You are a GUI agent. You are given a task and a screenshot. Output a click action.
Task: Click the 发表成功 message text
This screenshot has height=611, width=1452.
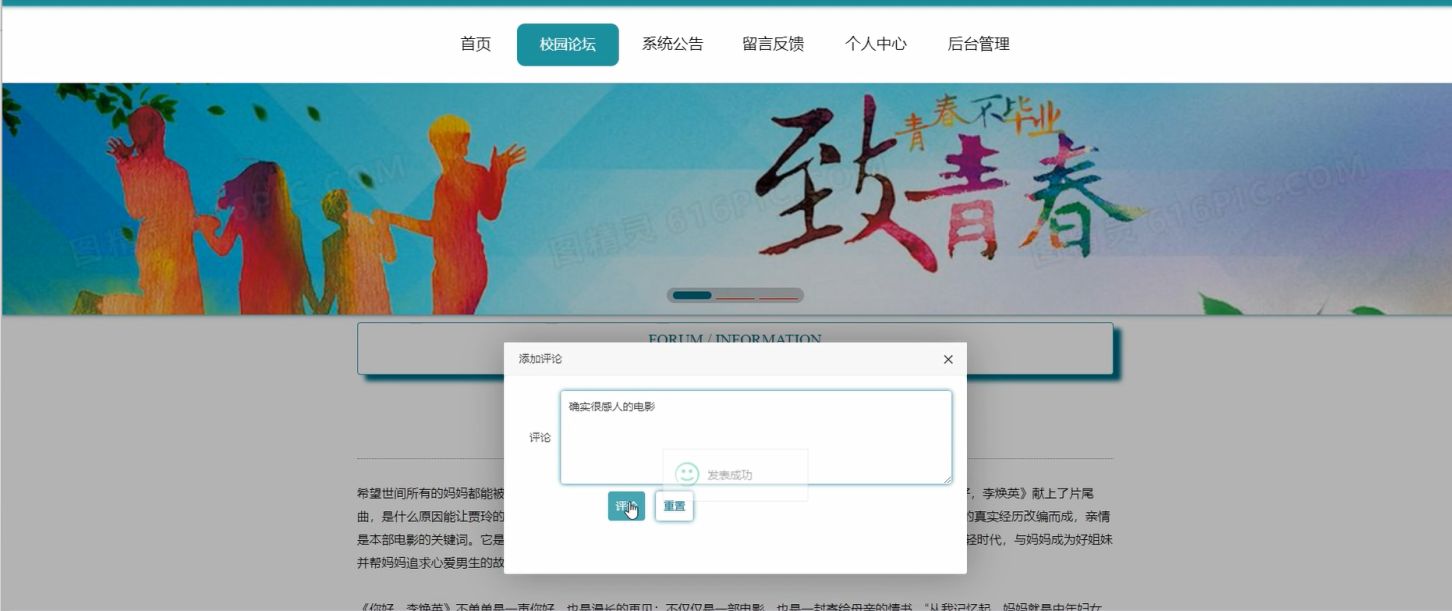(x=729, y=475)
